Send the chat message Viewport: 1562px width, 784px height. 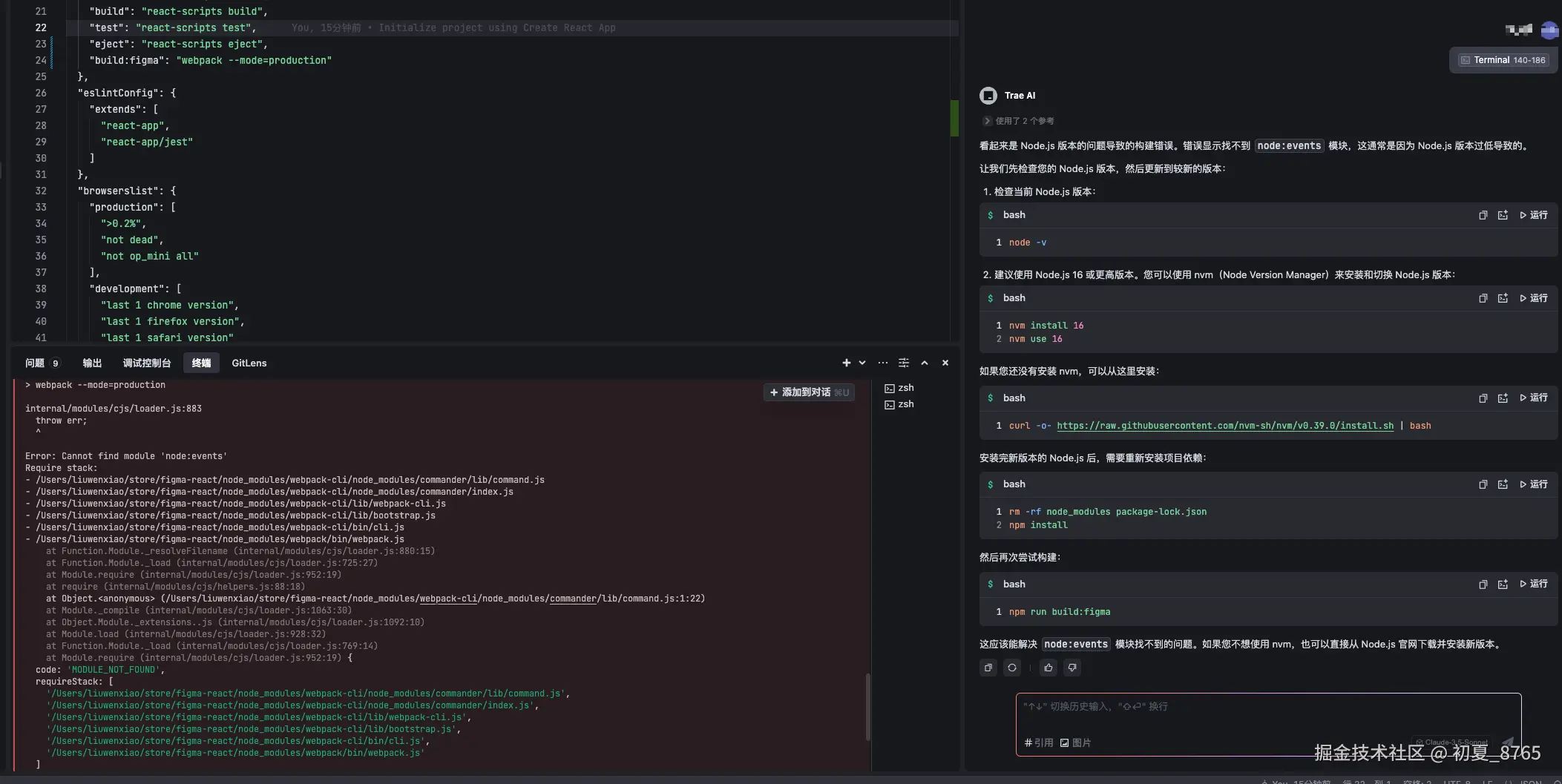(x=1507, y=742)
